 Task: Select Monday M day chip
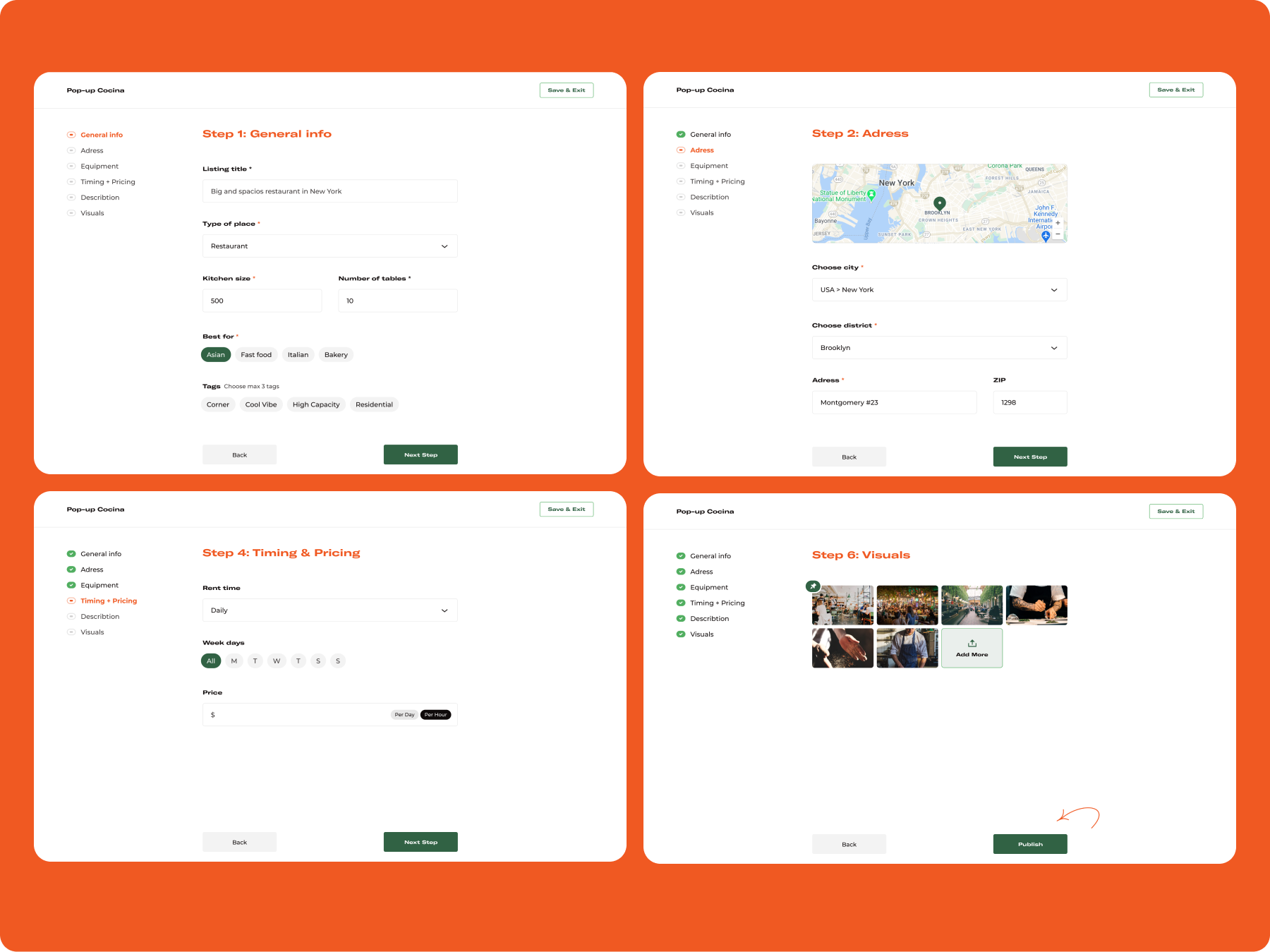click(234, 661)
